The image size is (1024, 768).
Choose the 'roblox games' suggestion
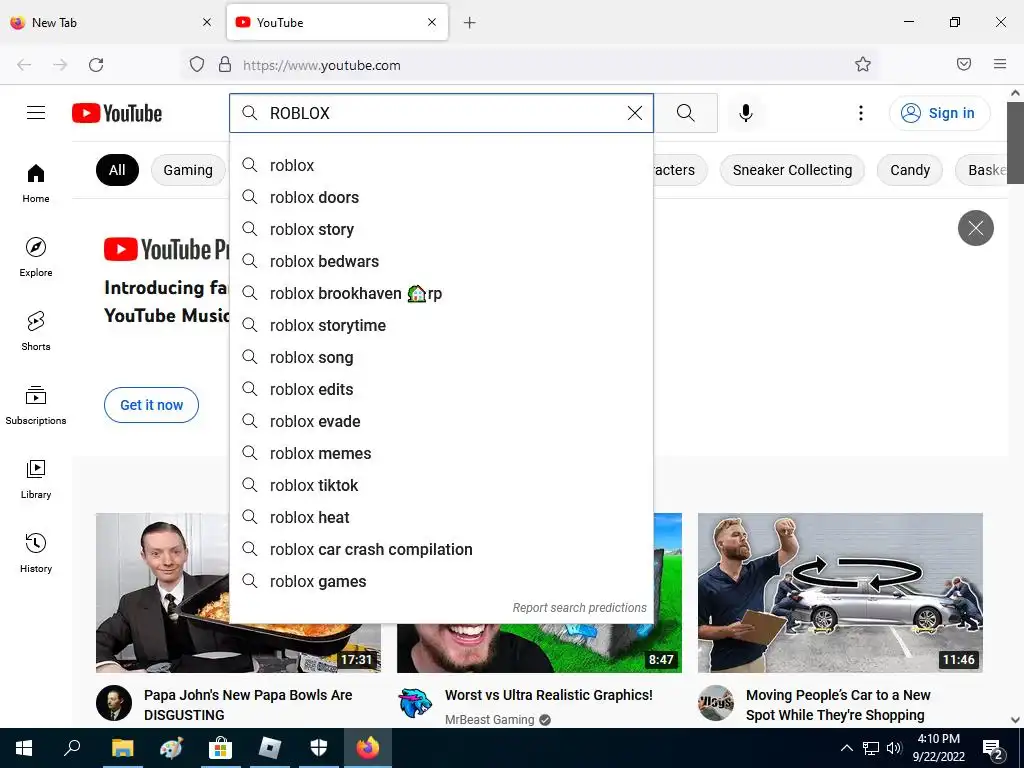[x=441, y=581]
